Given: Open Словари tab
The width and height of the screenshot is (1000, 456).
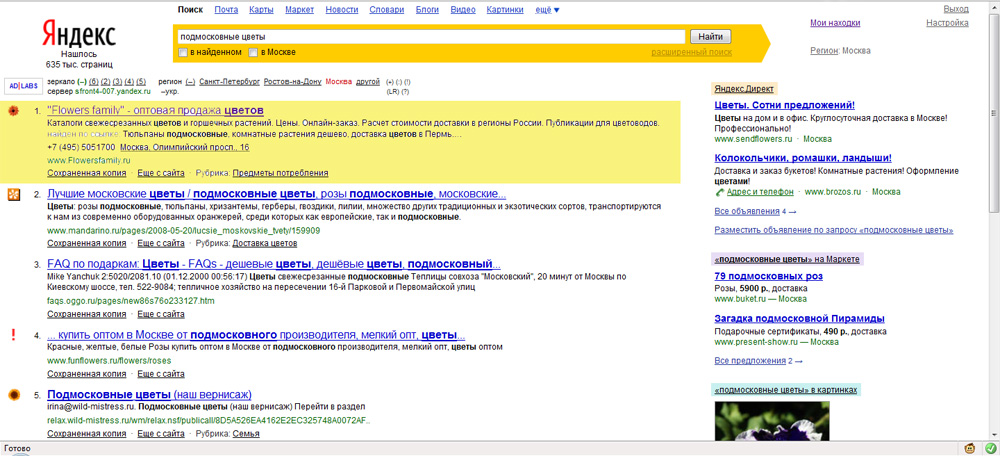Looking at the screenshot, I should pyautogui.click(x=387, y=10).
